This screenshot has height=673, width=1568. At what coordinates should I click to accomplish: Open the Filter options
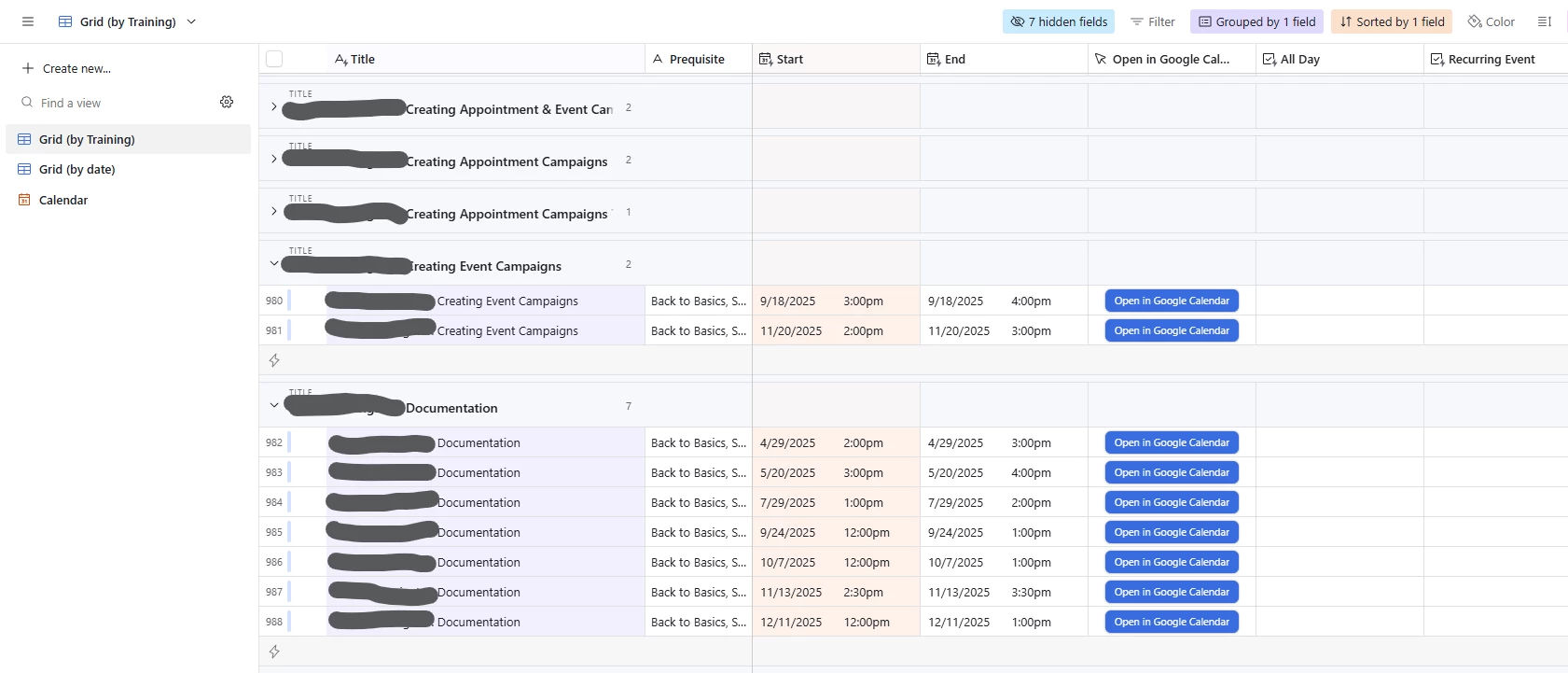[x=1153, y=21]
